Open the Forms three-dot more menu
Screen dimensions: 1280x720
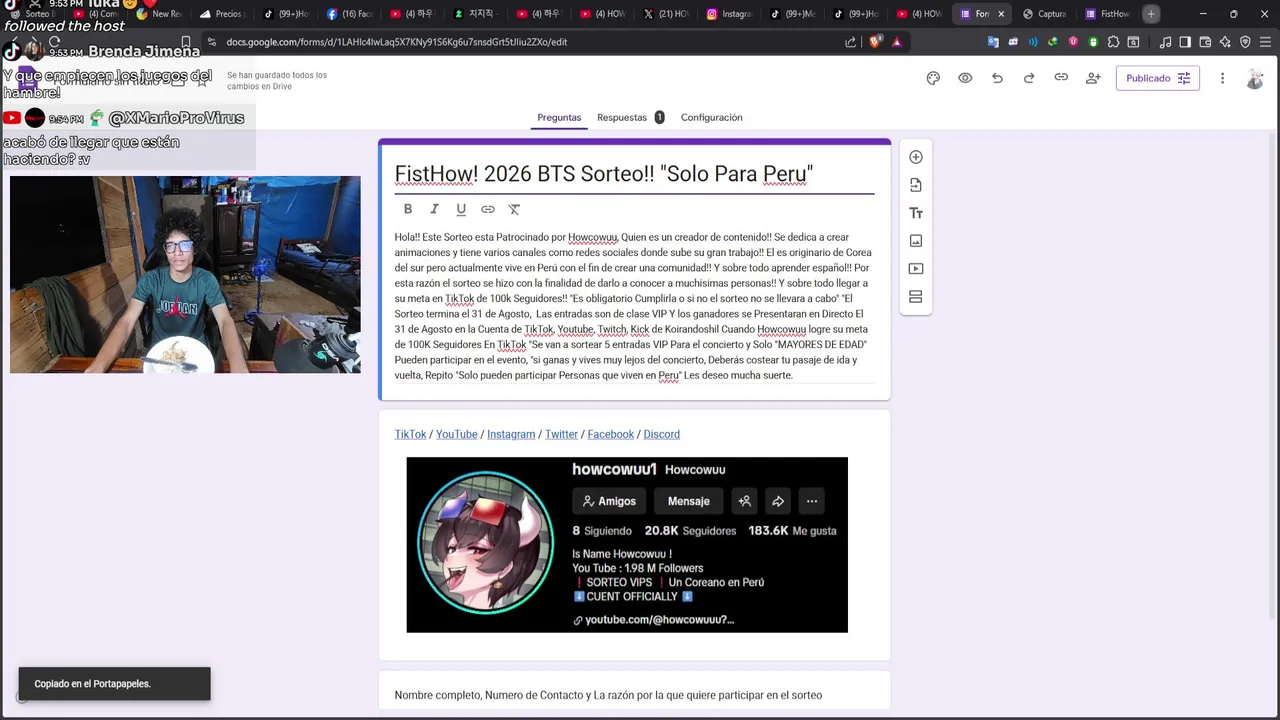tap(1222, 78)
